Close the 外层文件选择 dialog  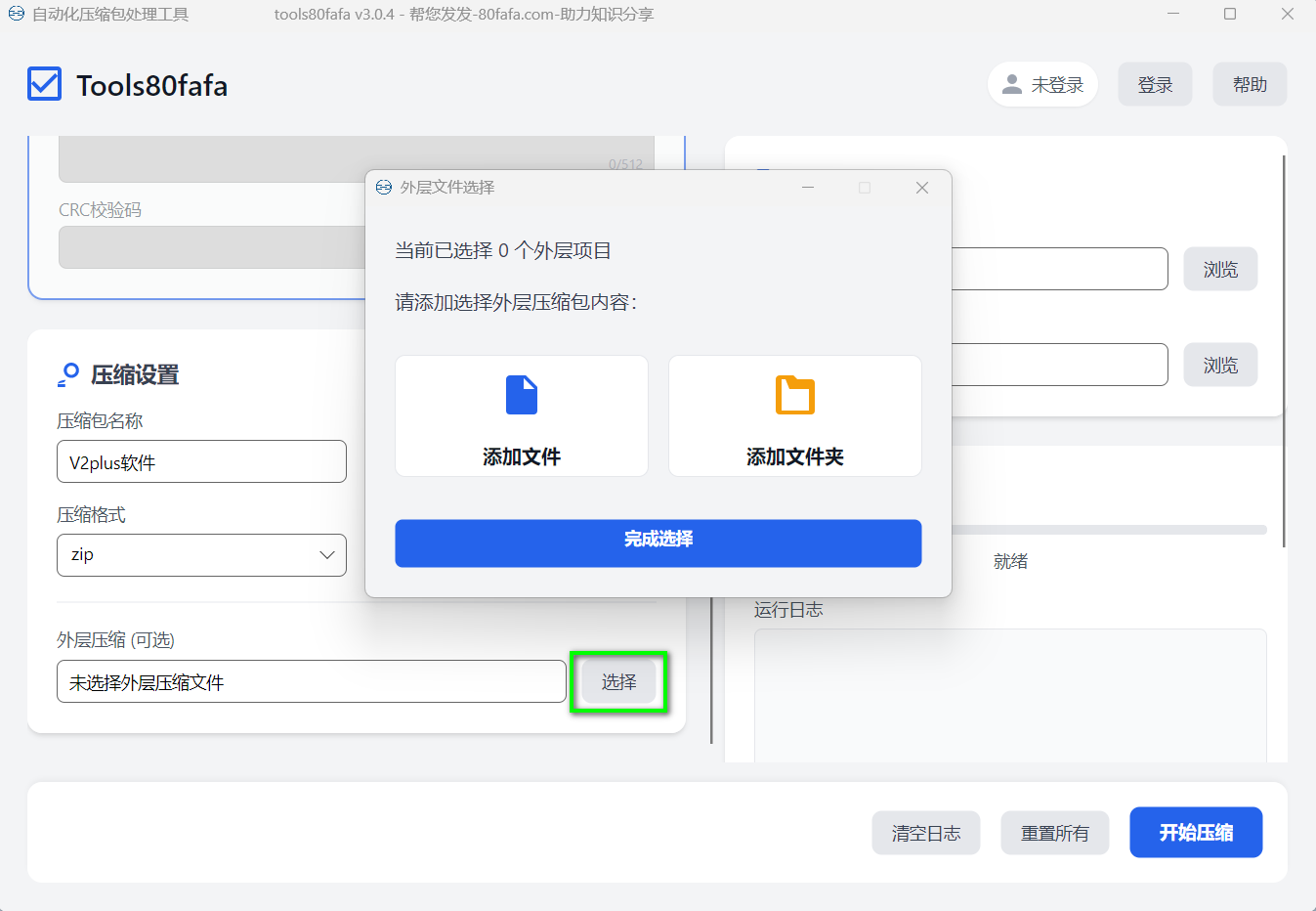tap(921, 188)
